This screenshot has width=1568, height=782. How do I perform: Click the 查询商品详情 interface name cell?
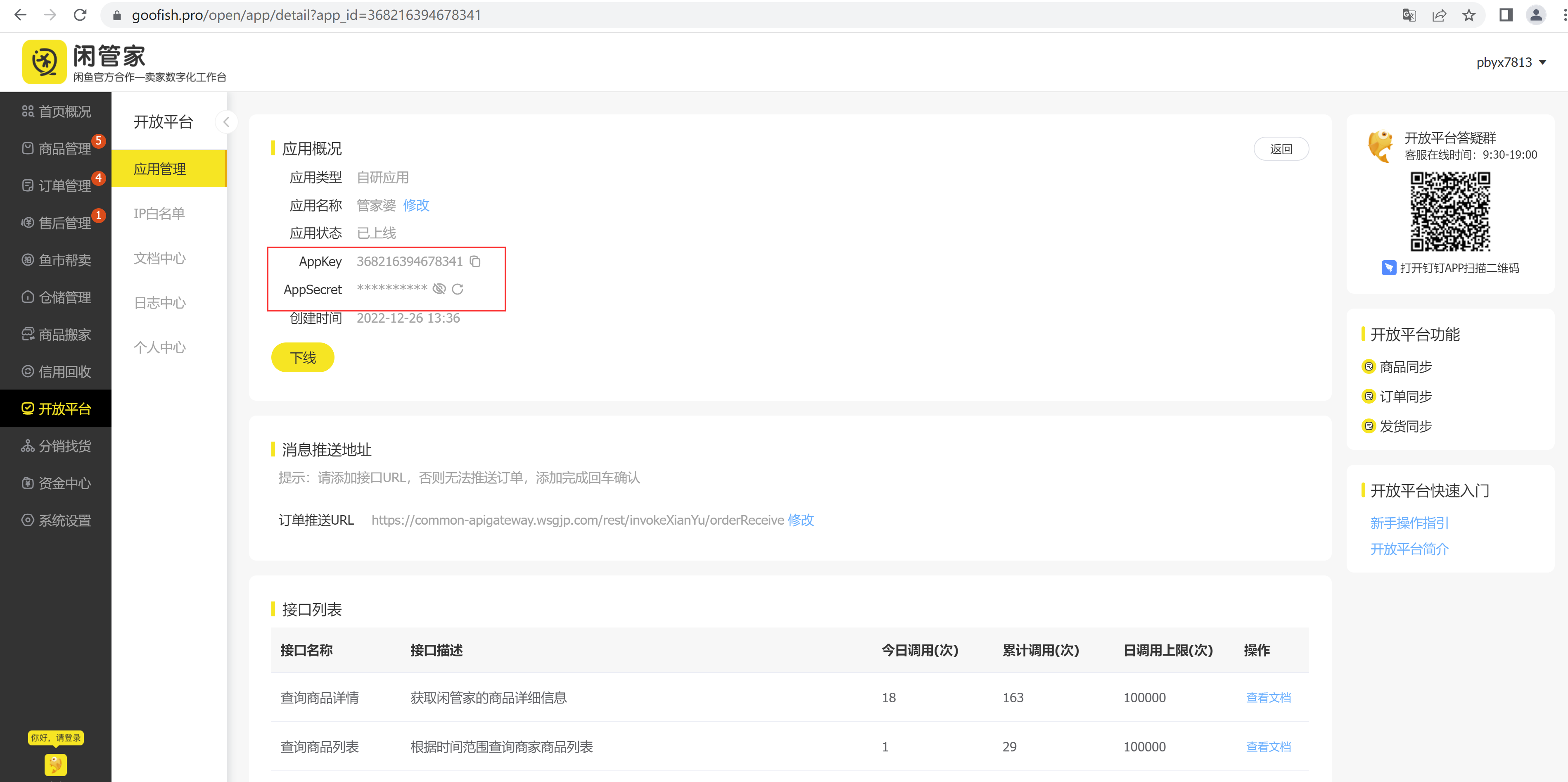click(x=319, y=698)
